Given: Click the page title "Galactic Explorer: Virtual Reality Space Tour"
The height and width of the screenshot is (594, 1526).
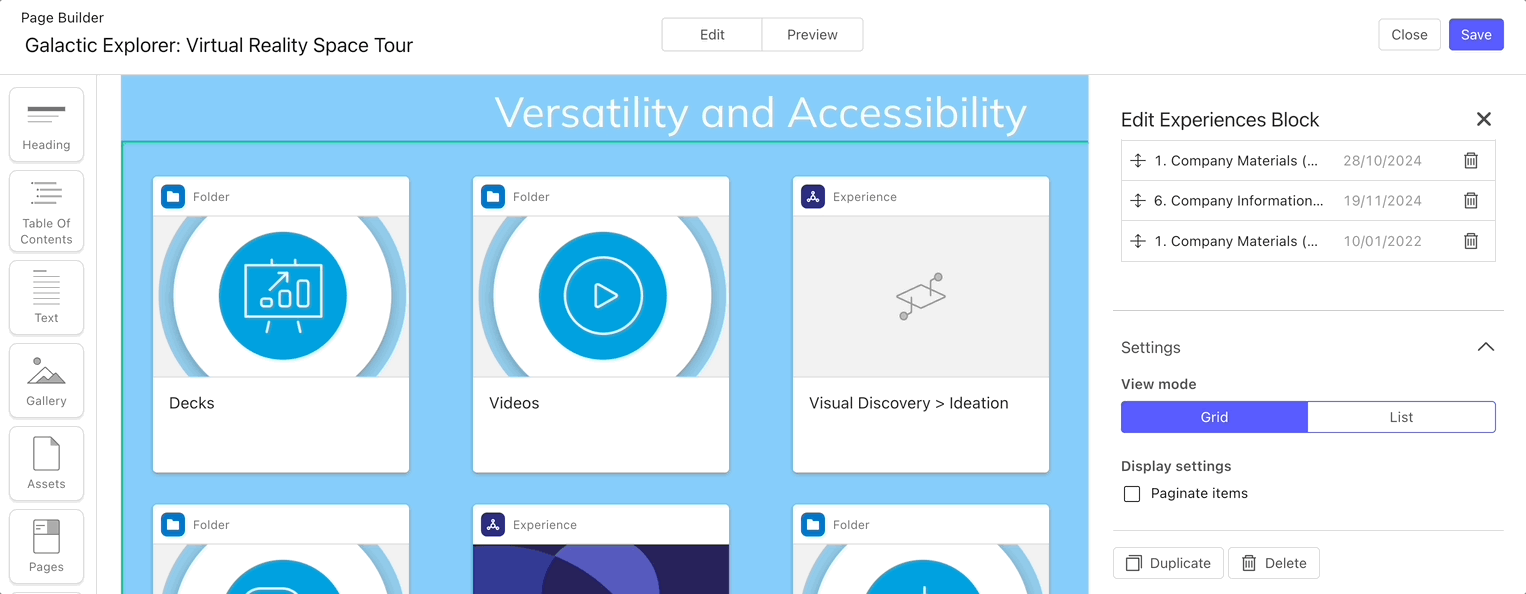Looking at the screenshot, I should click(x=219, y=46).
